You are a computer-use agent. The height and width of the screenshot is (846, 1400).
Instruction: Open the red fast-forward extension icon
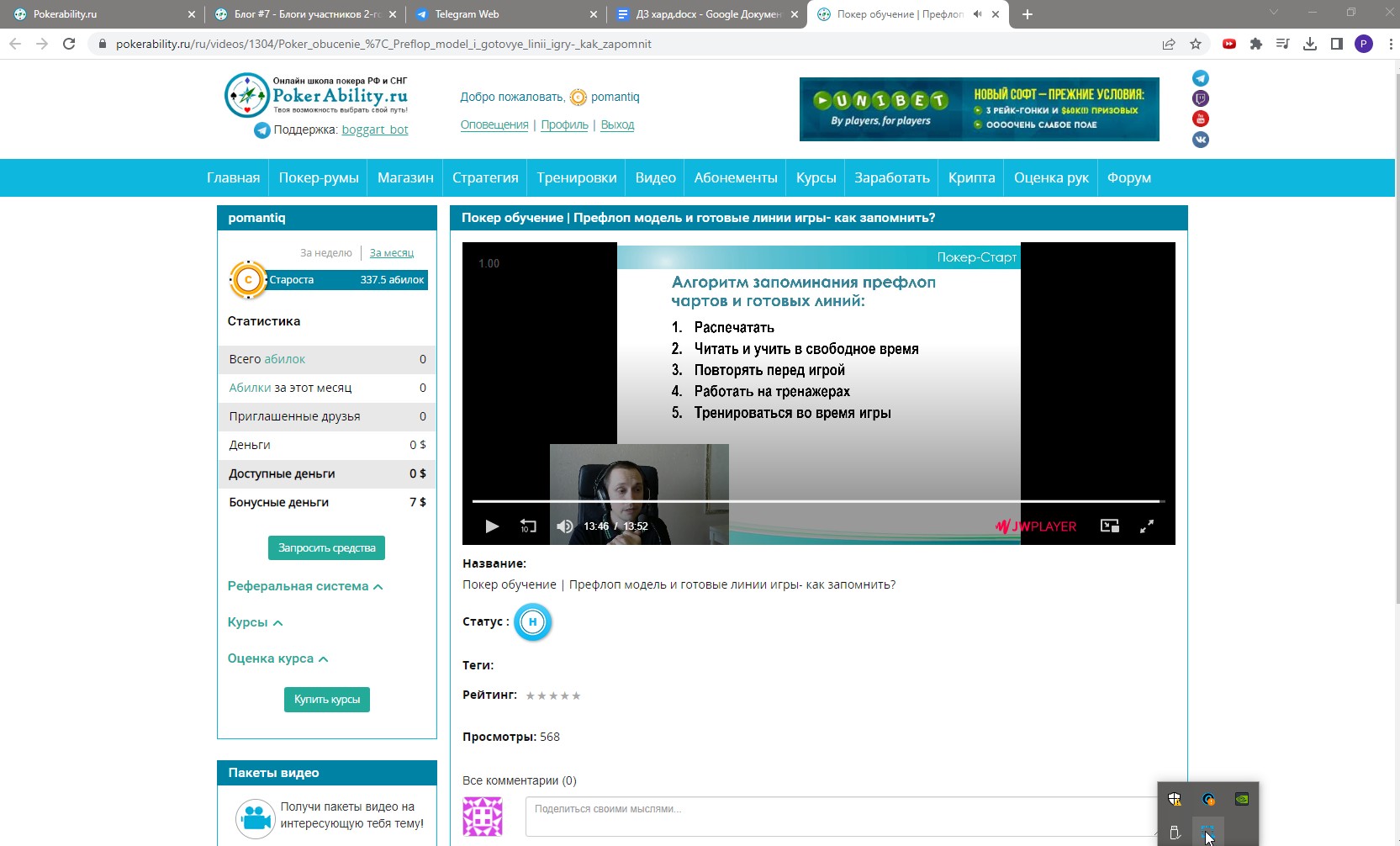(1229, 44)
